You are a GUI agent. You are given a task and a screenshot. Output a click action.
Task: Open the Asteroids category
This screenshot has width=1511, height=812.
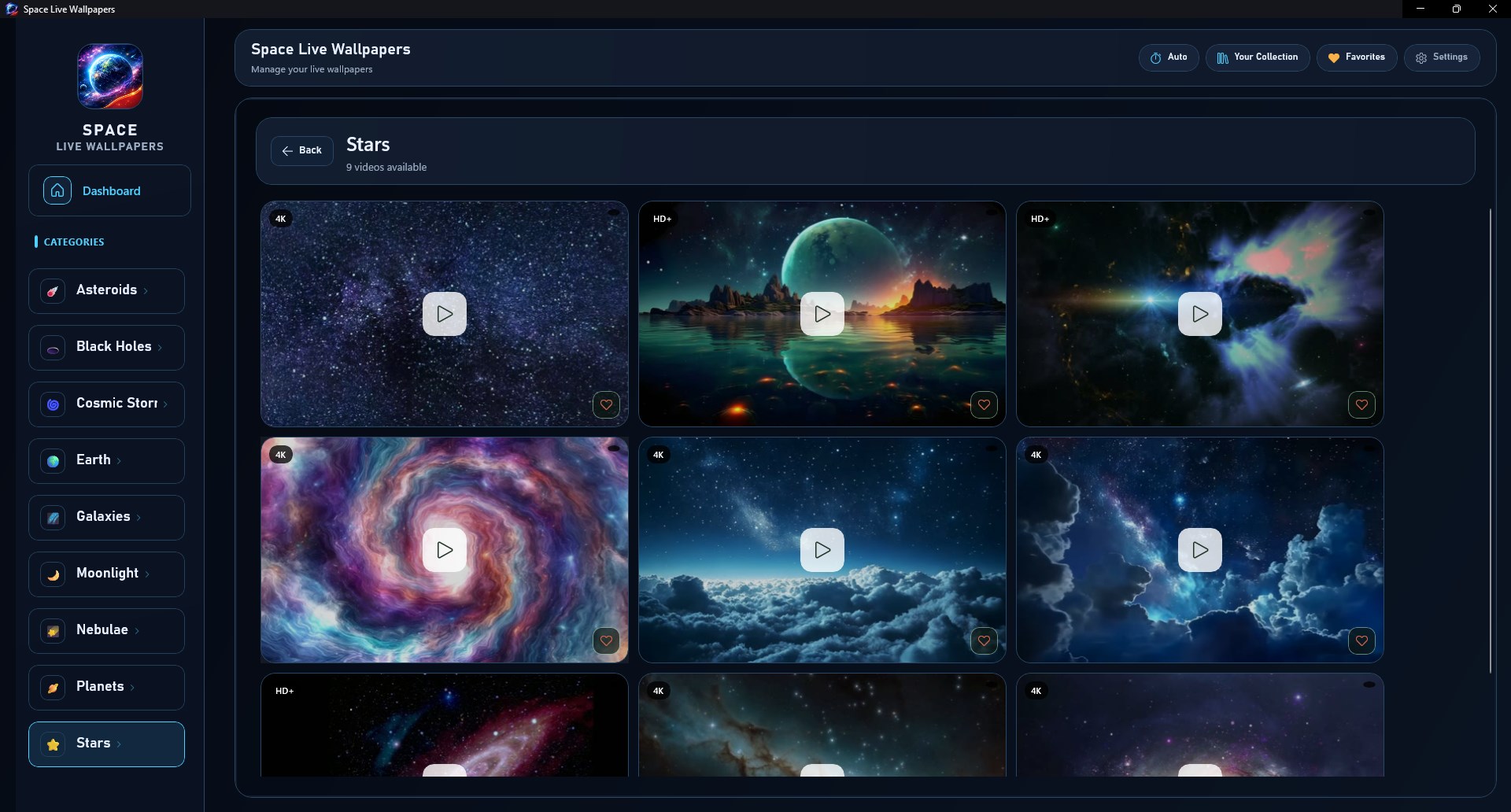coord(106,291)
